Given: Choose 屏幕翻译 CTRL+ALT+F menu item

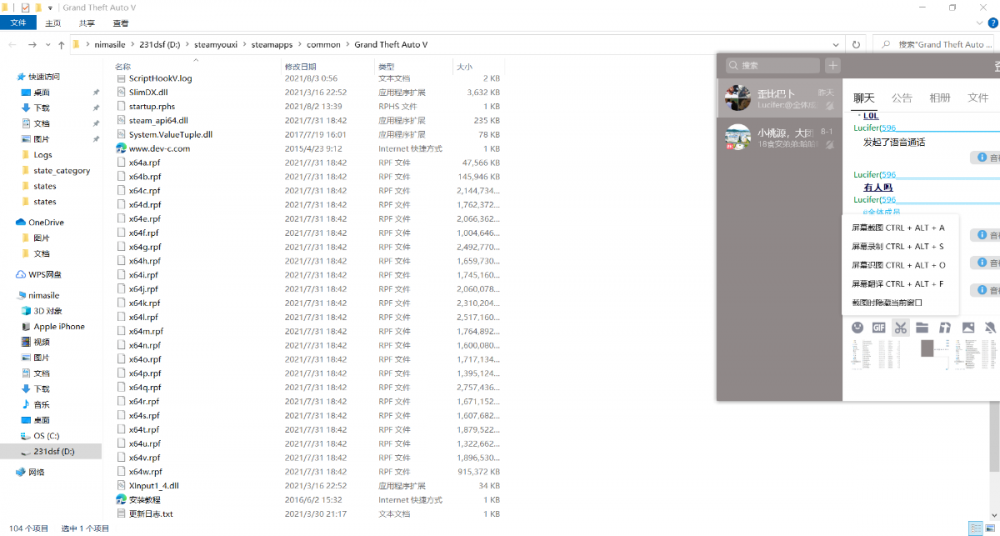Looking at the screenshot, I should 898,284.
